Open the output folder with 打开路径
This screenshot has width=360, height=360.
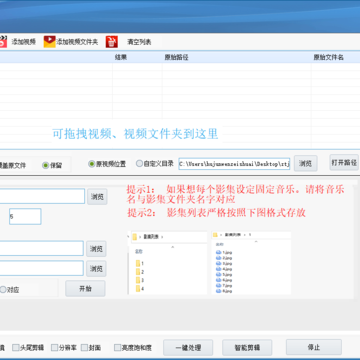(344, 162)
